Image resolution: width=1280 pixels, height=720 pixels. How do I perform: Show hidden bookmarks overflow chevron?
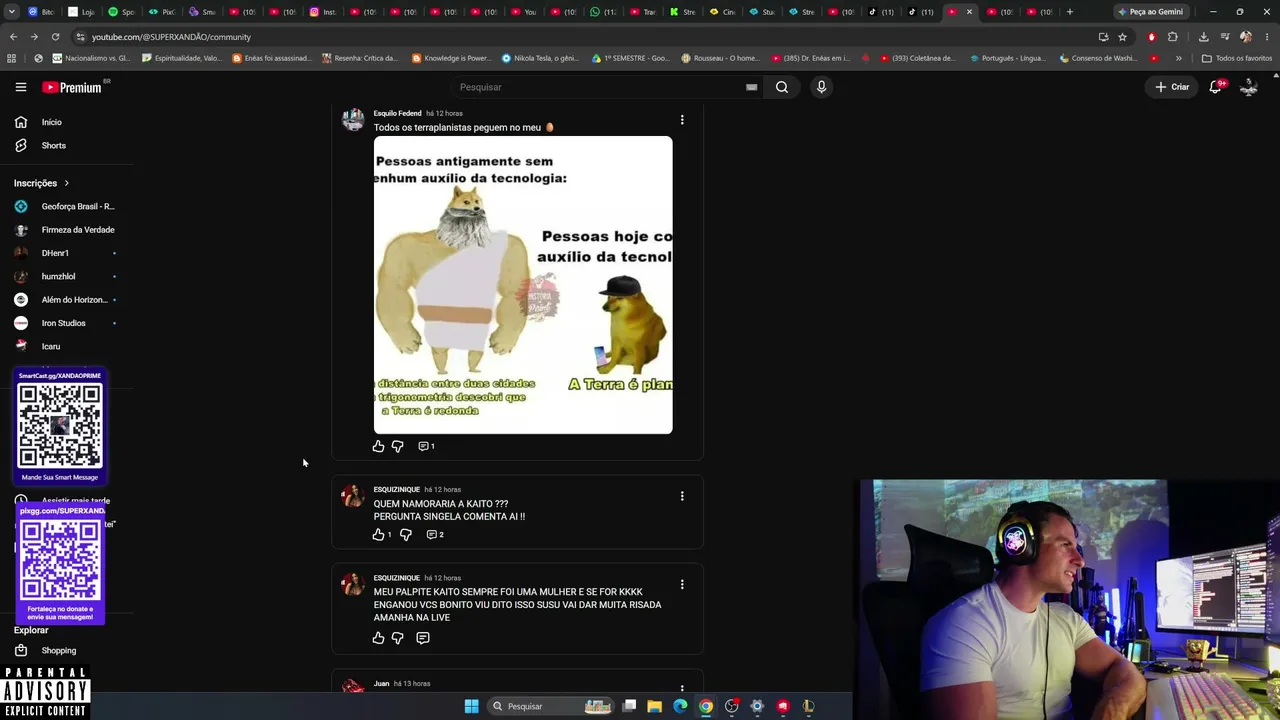pyautogui.click(x=1179, y=58)
